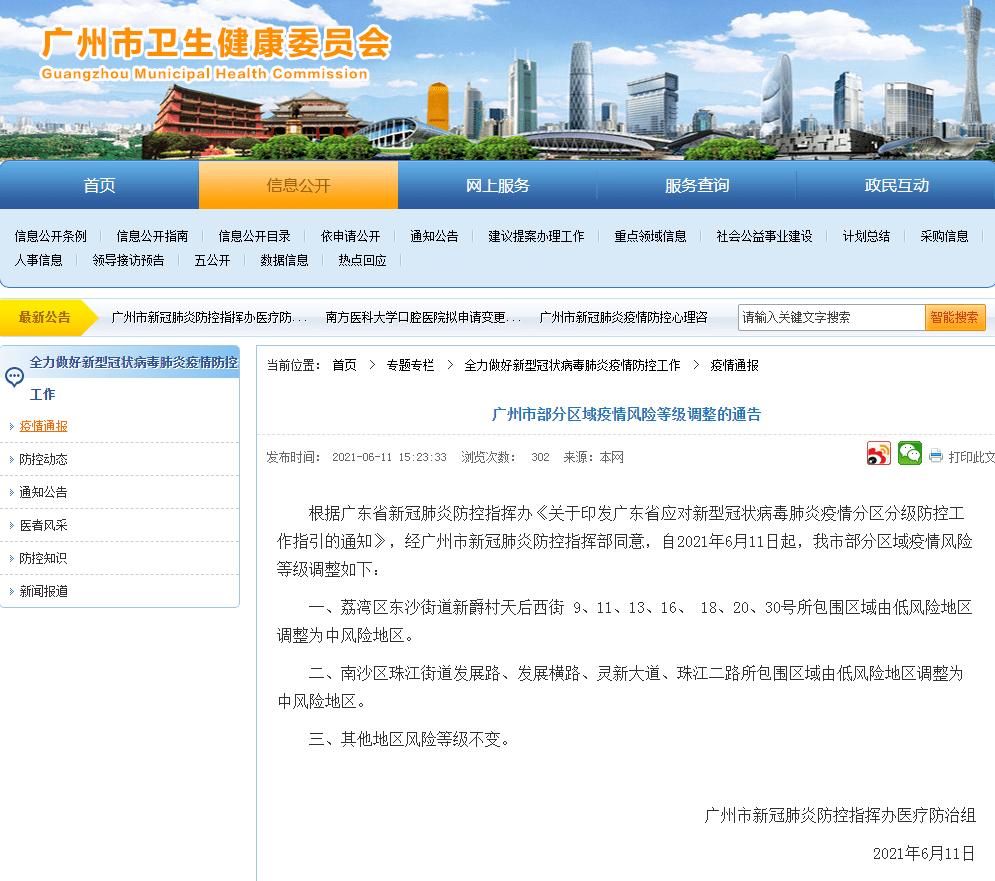Viewport: 995px width, 881px height.
Task: Open 通知公告 in the sub-navigation bar
Action: tap(434, 236)
